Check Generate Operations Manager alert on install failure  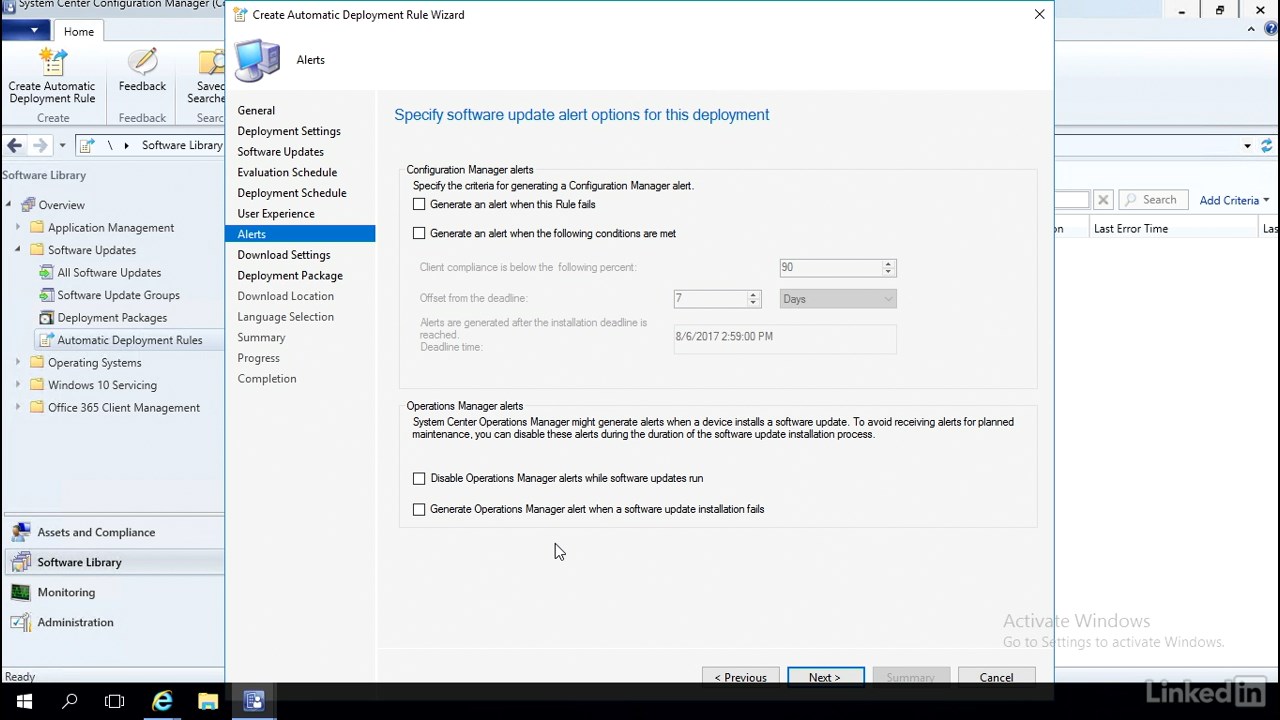[419, 509]
